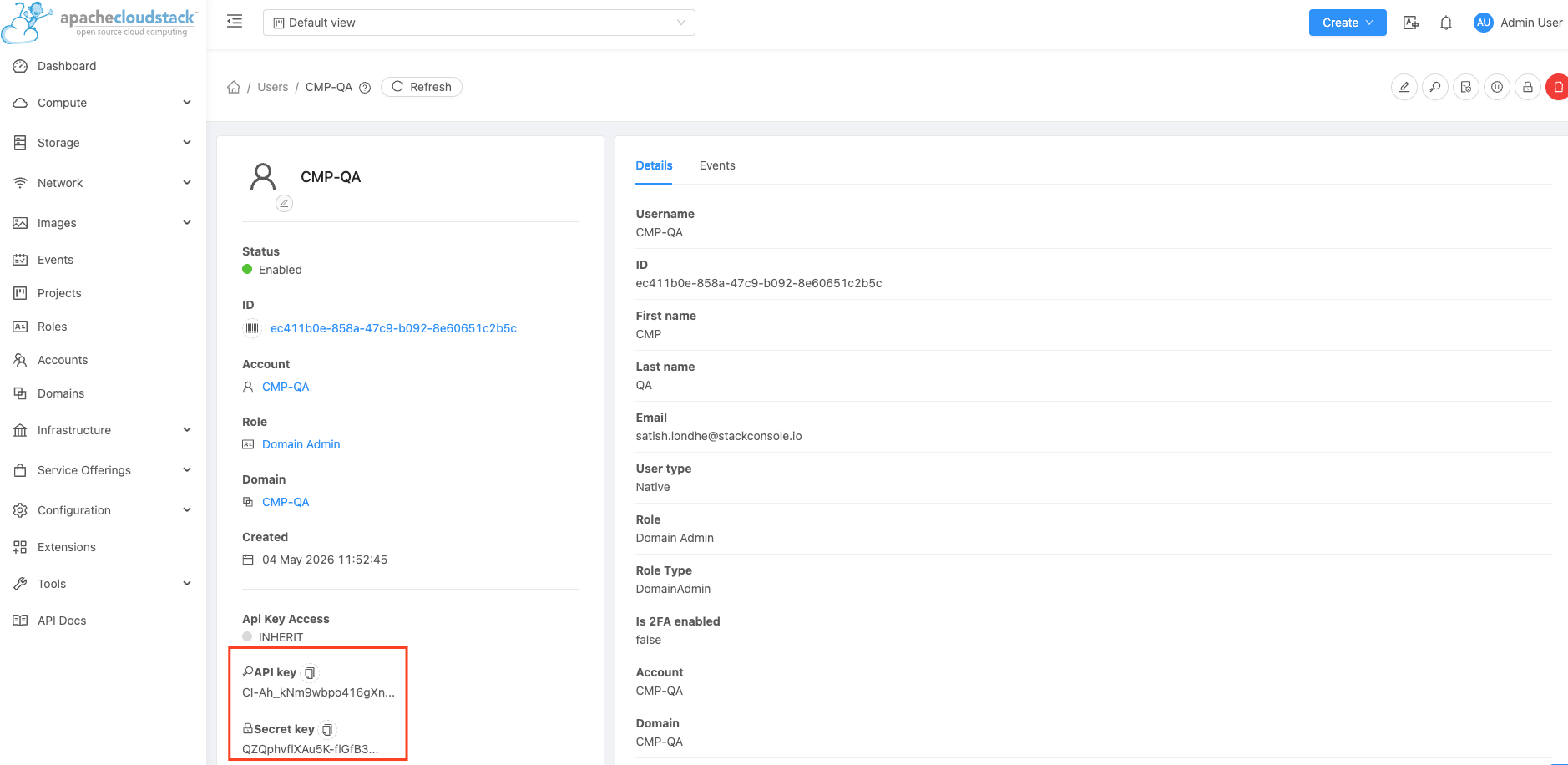Click the Secret key value QZQphvfIXAu5K-fIGfB3...
Viewport: 1568px width, 765px height.
311,749
